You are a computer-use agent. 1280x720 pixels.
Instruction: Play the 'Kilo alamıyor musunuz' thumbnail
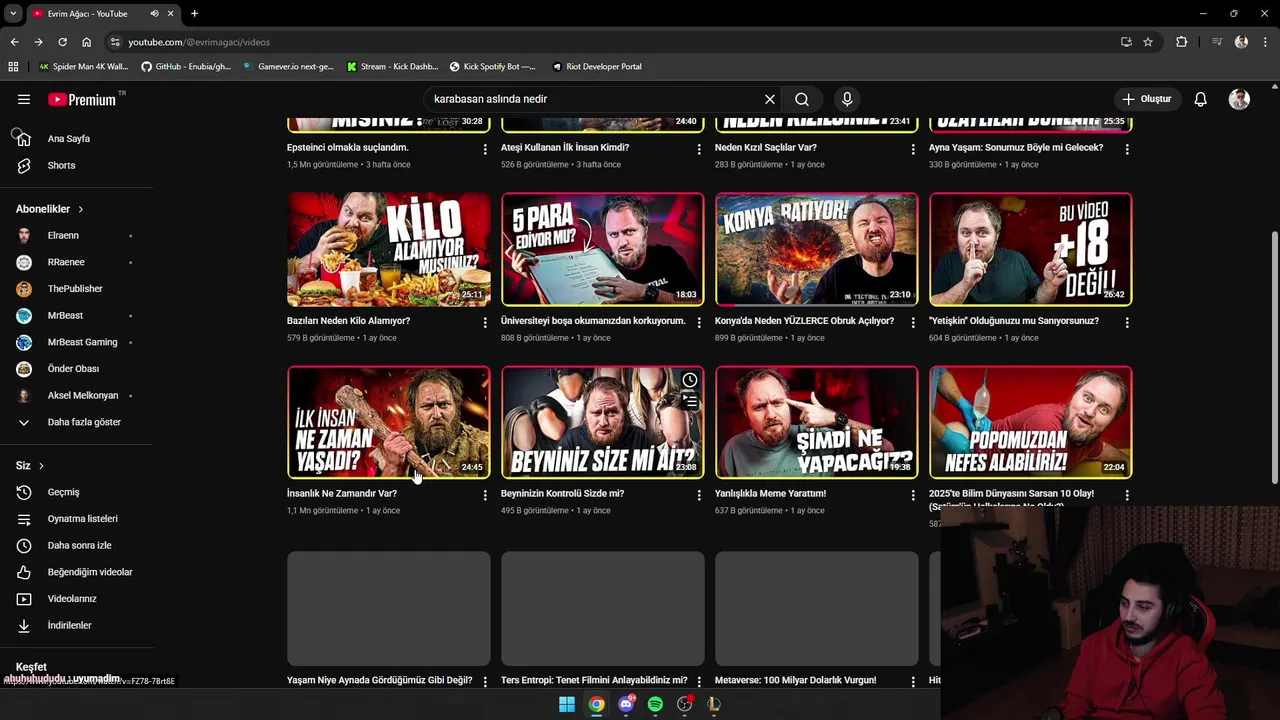(389, 249)
